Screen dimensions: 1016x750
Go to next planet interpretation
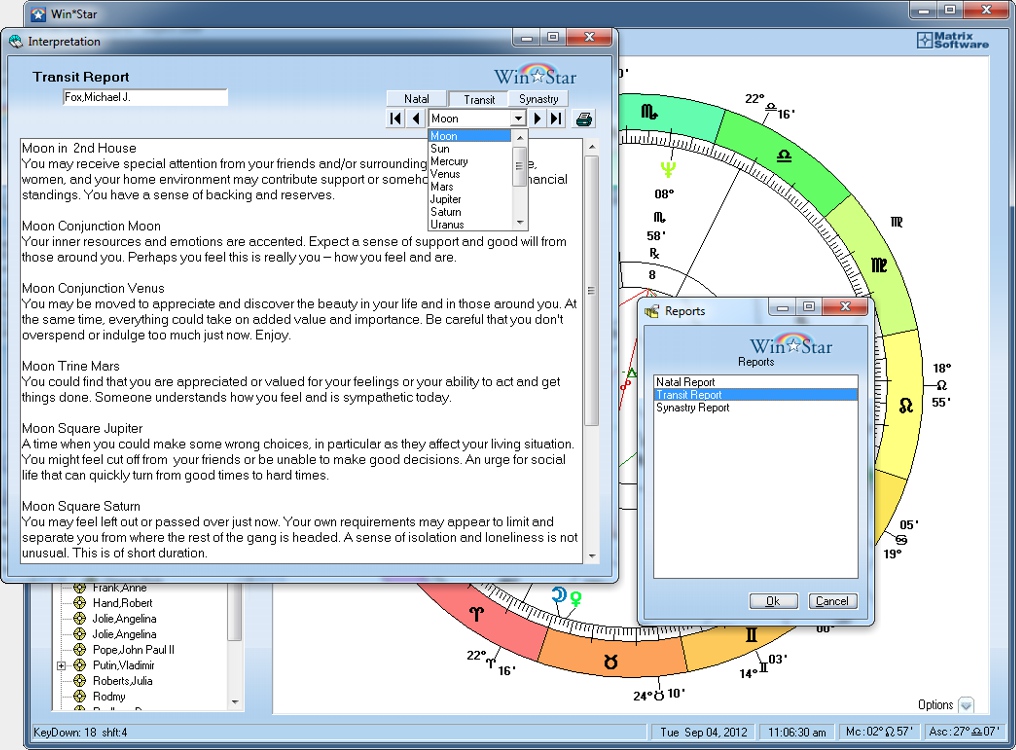coord(537,119)
